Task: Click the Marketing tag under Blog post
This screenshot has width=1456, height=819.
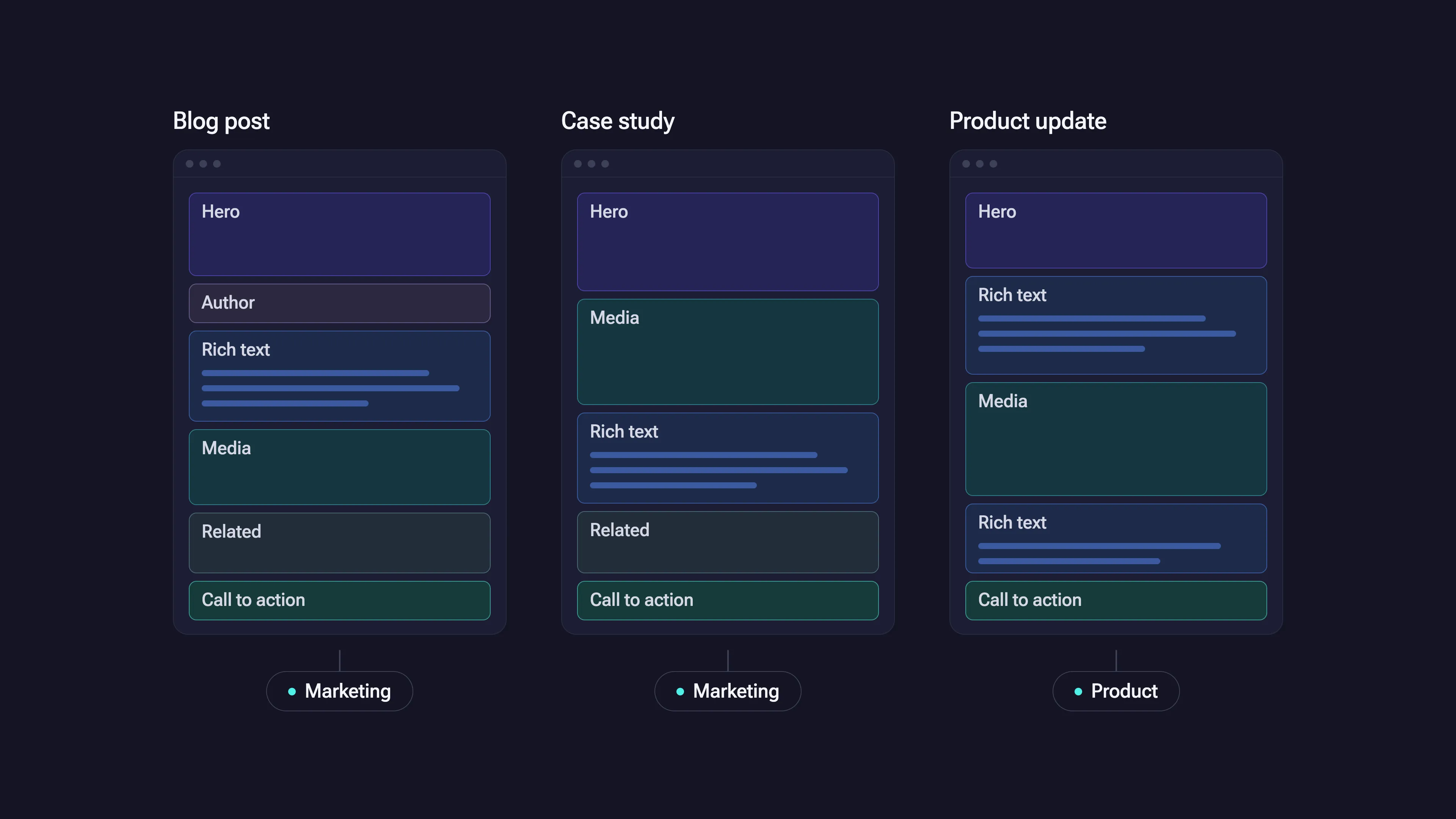Action: [x=339, y=691]
